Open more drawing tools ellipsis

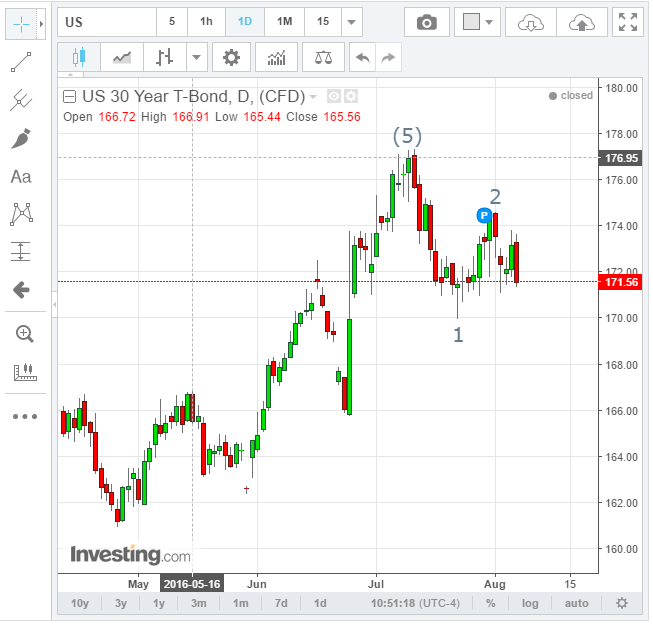point(25,416)
